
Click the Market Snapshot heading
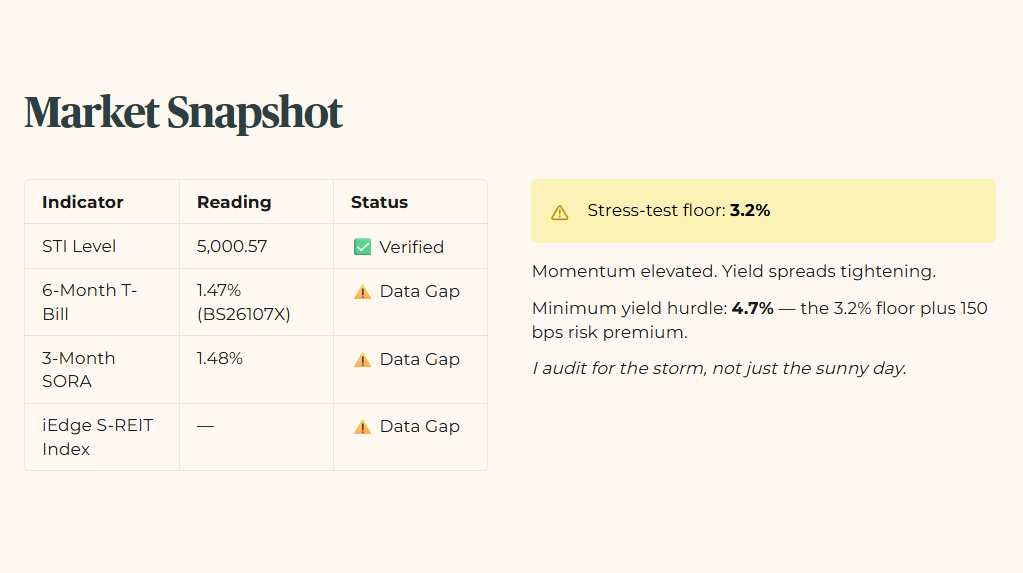(x=183, y=112)
